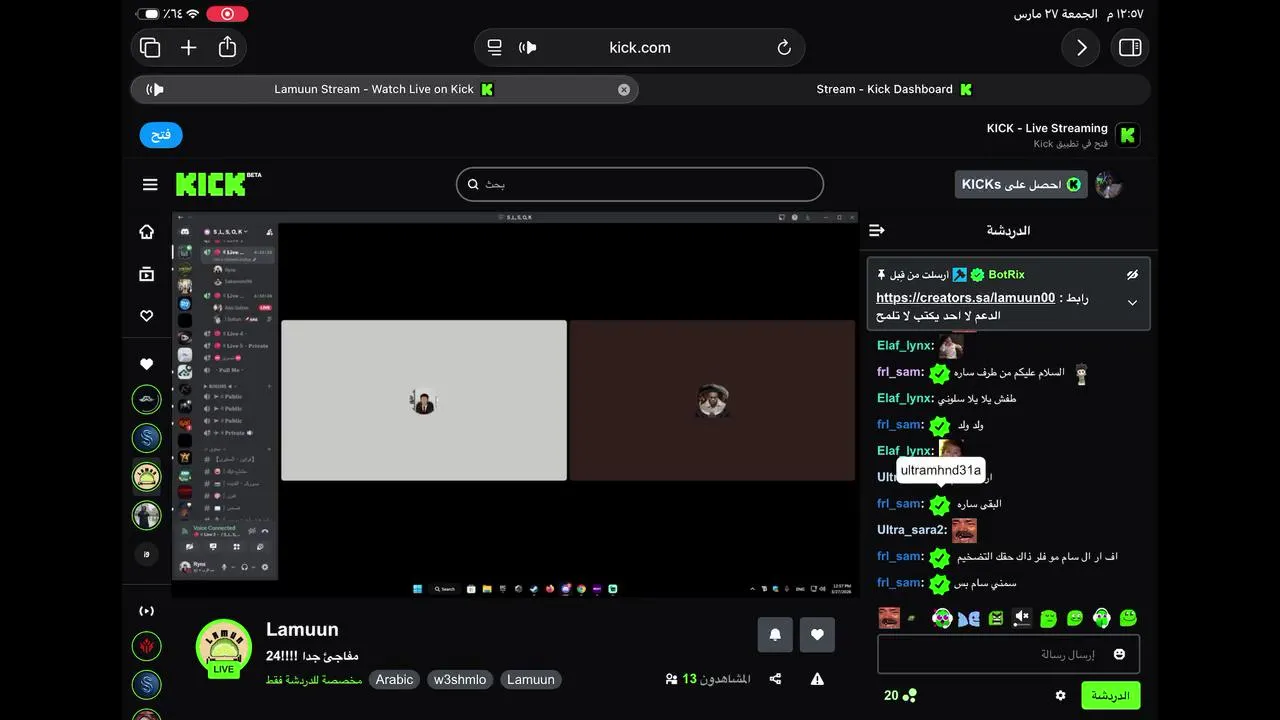Tap the blue فتح open-in-app button

(x=161, y=135)
